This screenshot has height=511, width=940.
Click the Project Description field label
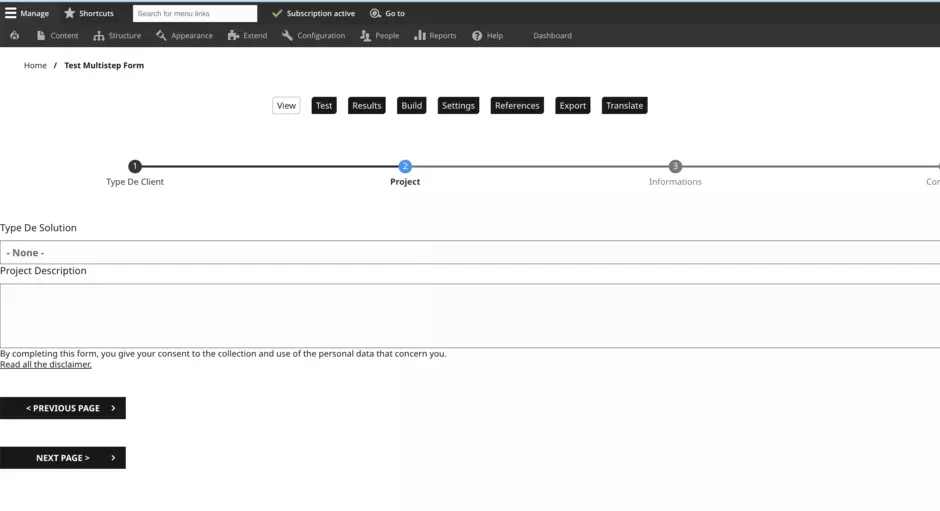coord(43,270)
